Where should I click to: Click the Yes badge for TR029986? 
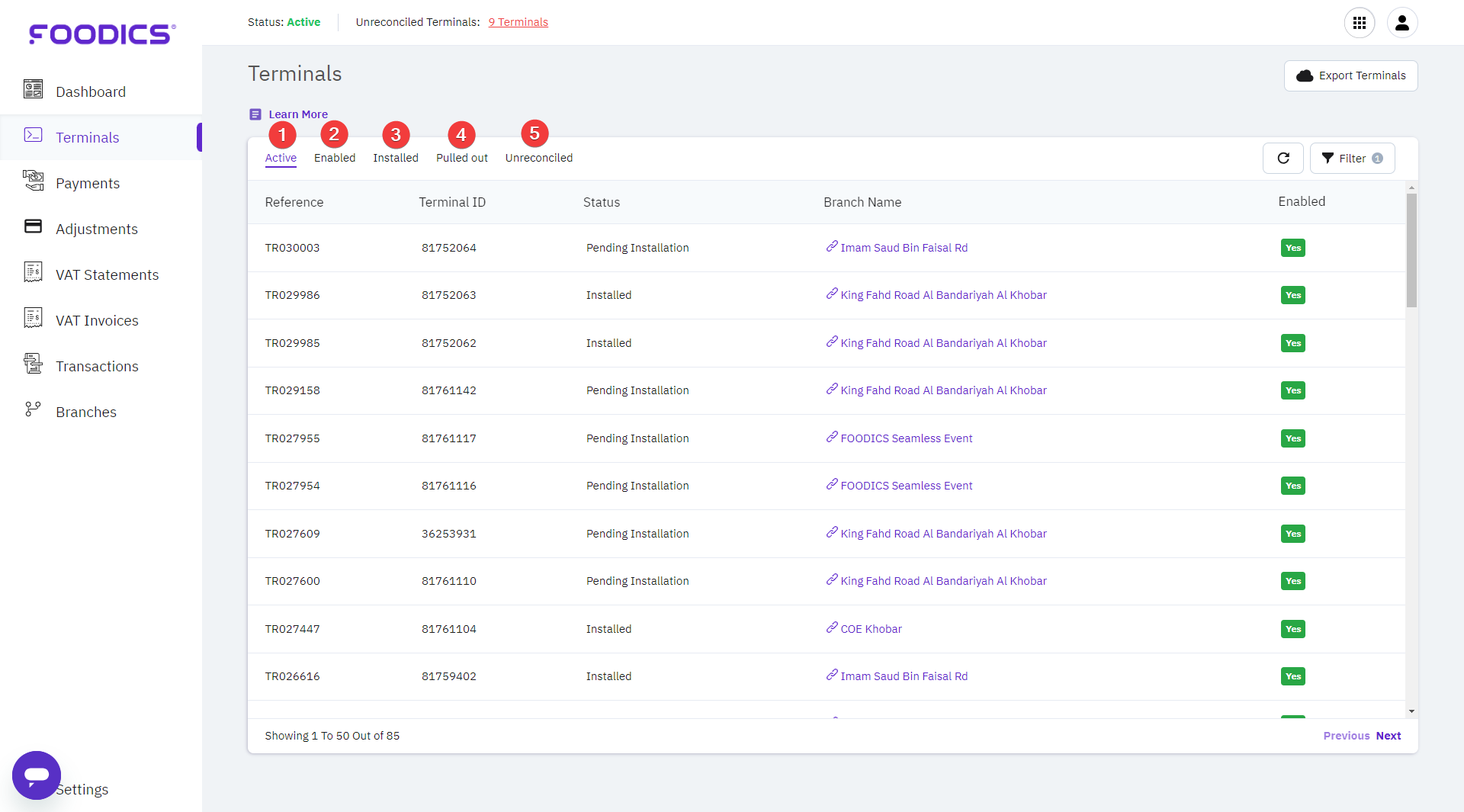[x=1293, y=295]
